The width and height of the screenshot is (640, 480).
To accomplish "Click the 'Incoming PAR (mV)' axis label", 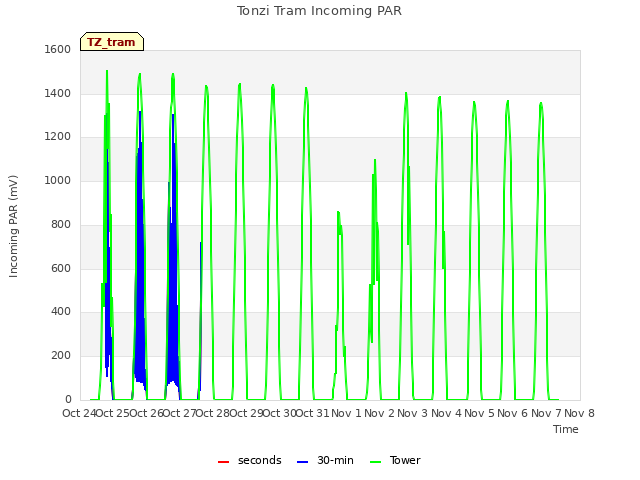I will click(13, 226).
